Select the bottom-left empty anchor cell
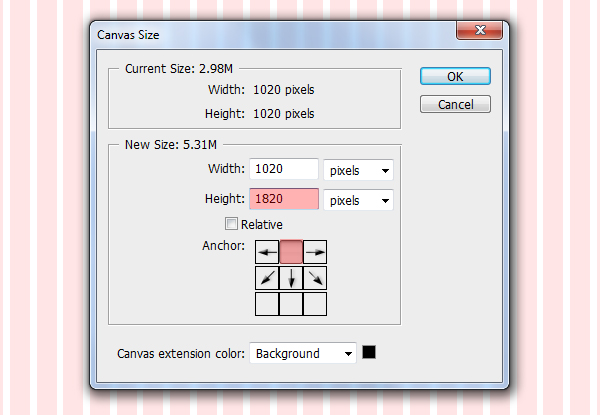The image size is (600, 415). pyautogui.click(x=267, y=304)
